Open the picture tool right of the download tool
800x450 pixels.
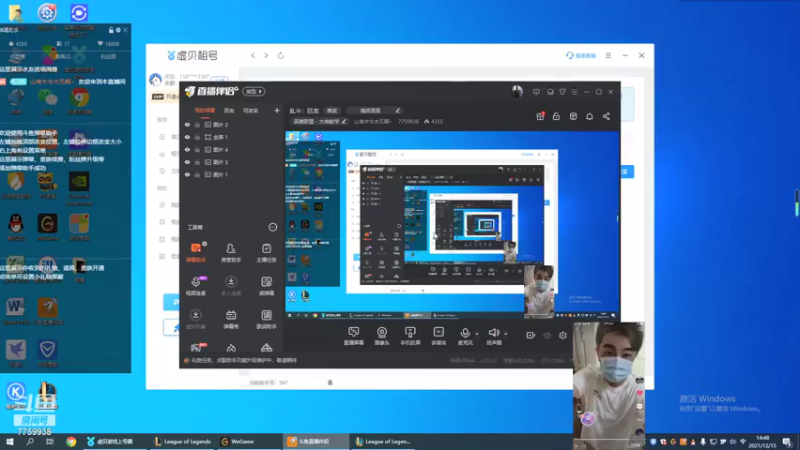266,286
